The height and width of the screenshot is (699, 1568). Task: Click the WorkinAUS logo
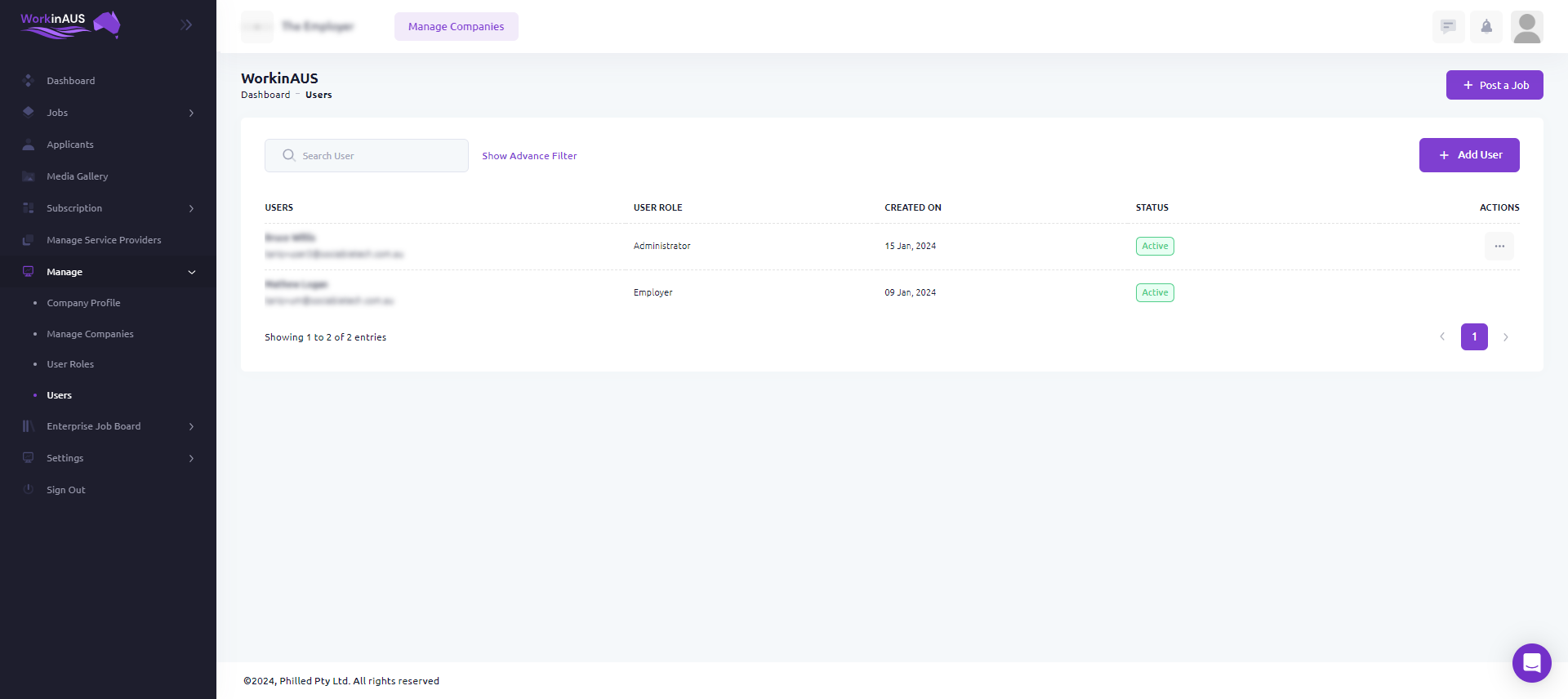tap(70, 24)
